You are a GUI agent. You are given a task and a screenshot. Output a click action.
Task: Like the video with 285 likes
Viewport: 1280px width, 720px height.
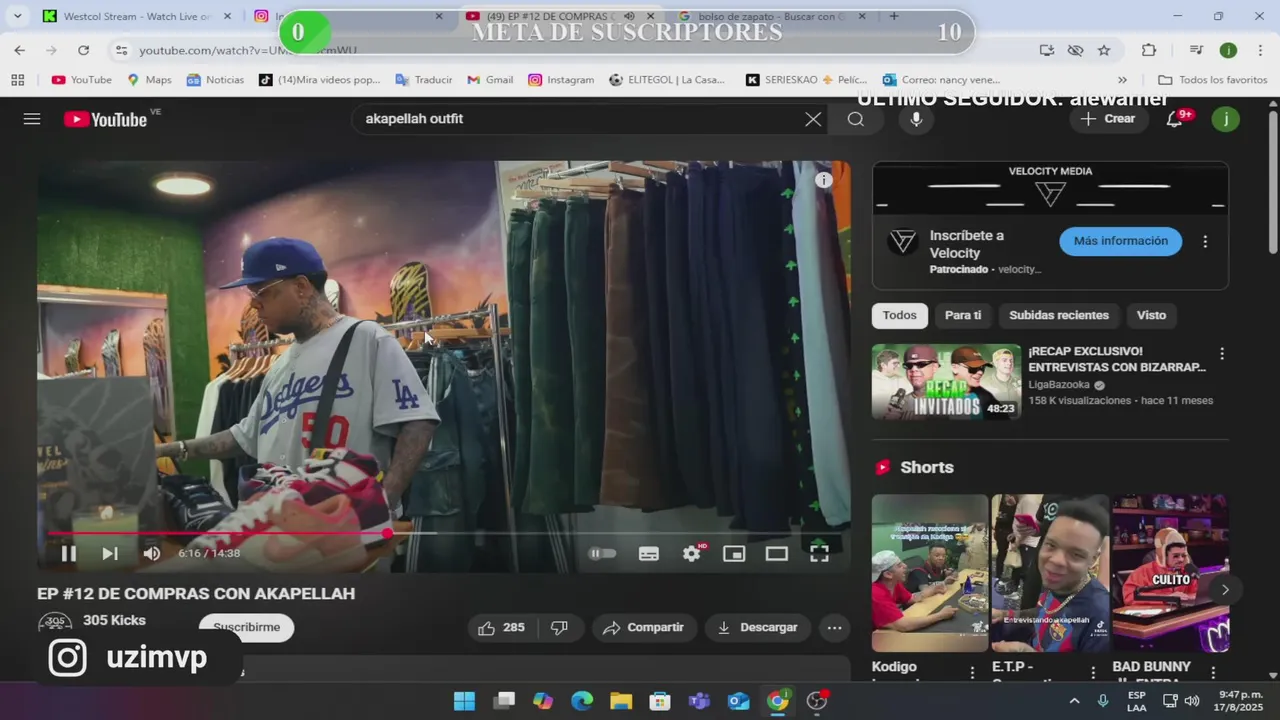click(x=502, y=628)
